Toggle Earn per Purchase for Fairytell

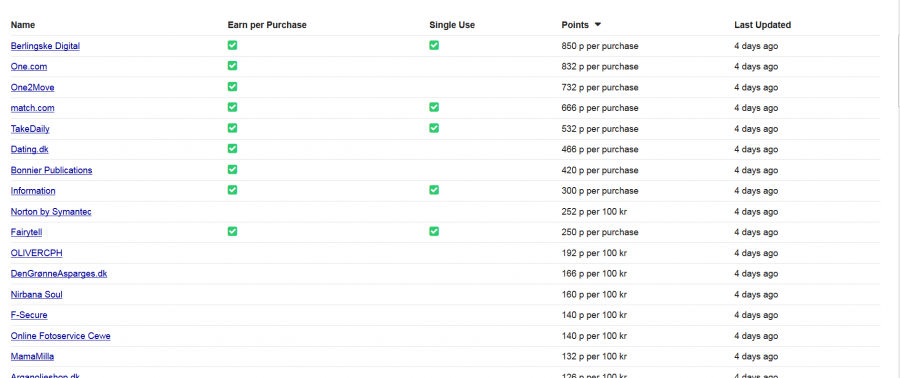(232, 231)
